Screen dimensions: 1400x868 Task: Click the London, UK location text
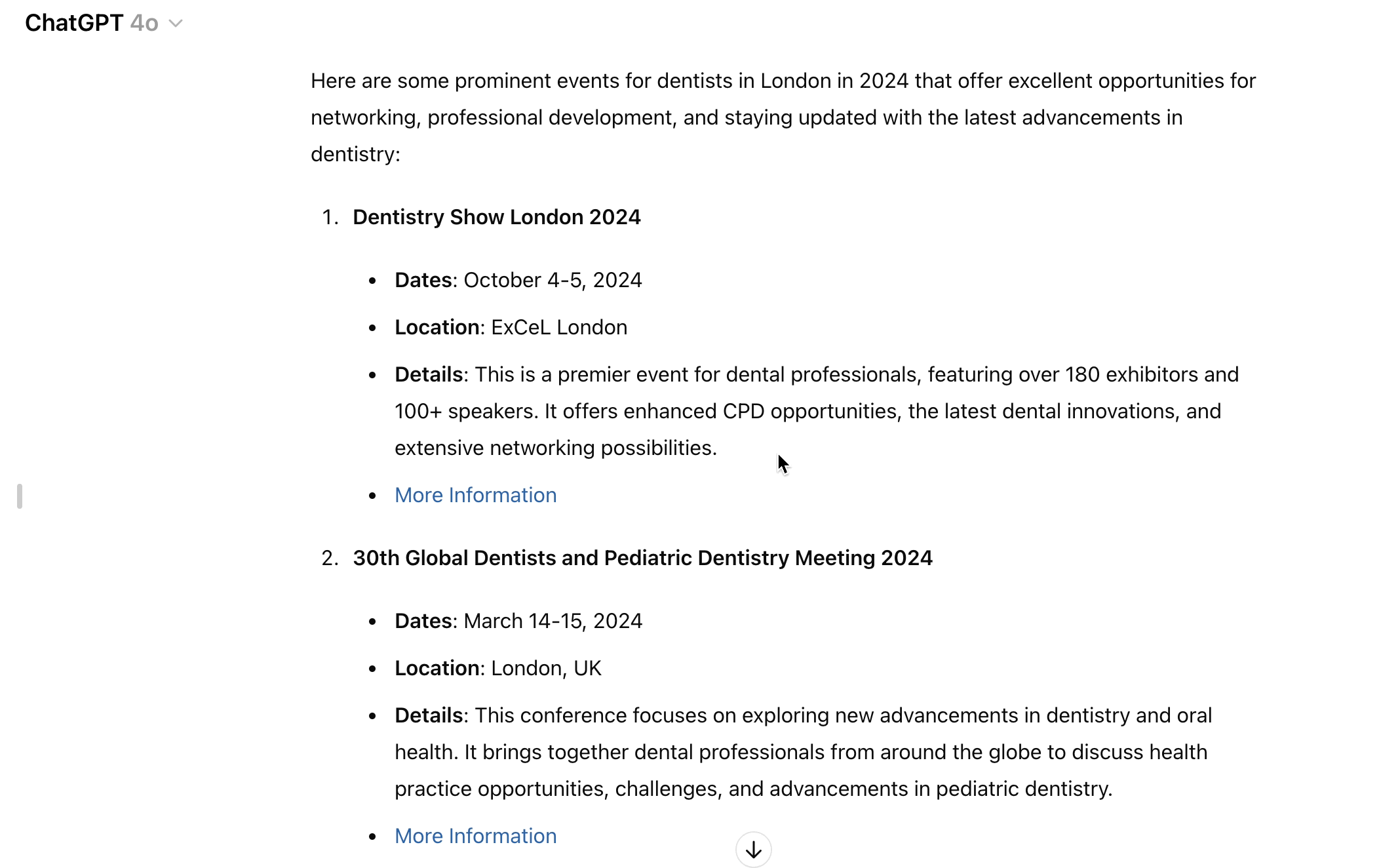click(x=546, y=668)
